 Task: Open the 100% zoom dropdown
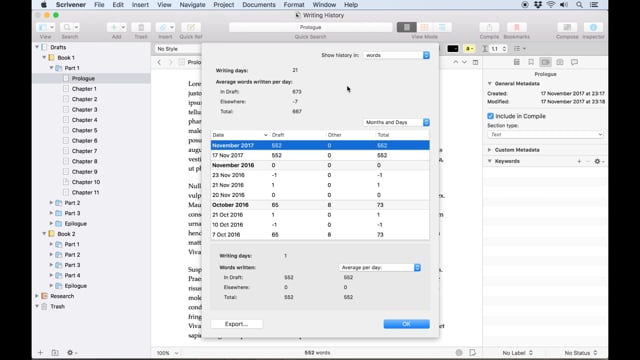coord(167,353)
